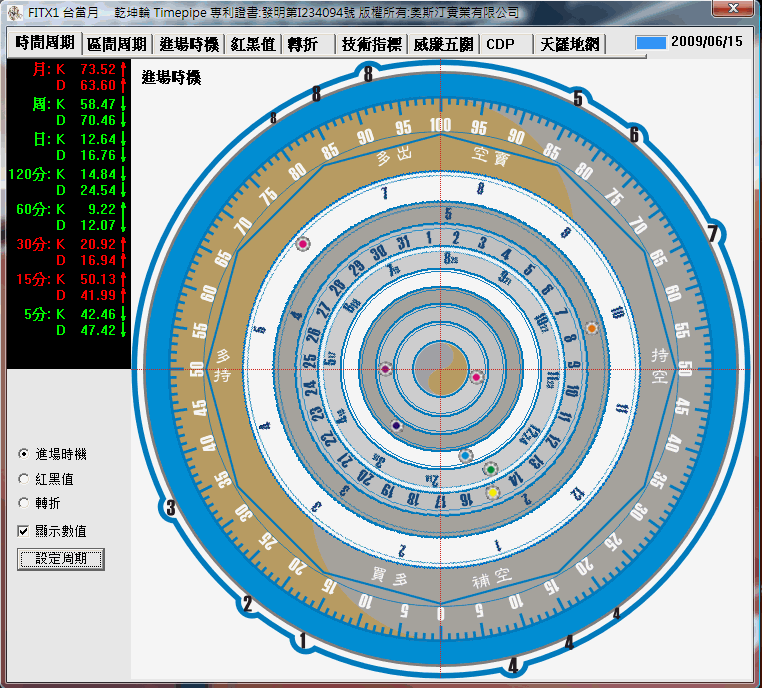Click the yellow marker dot near 15

click(x=492, y=493)
